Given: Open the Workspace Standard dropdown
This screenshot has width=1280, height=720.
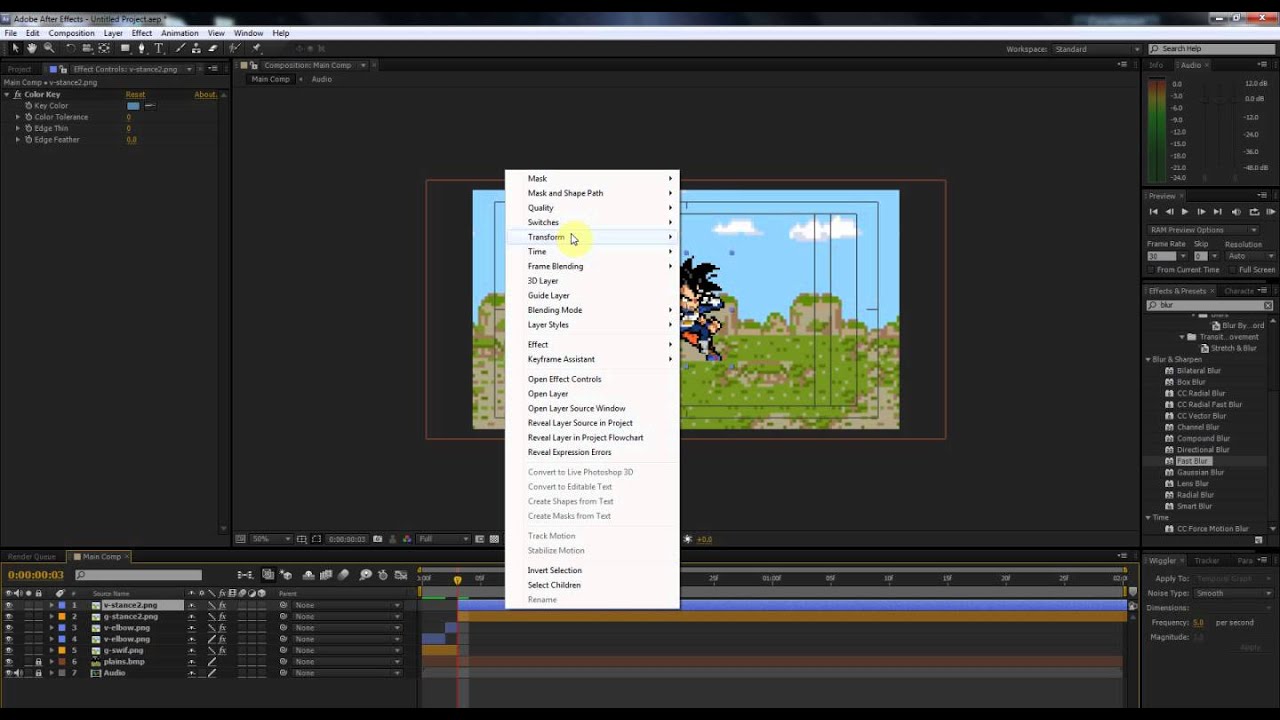Looking at the screenshot, I should (x=1097, y=49).
